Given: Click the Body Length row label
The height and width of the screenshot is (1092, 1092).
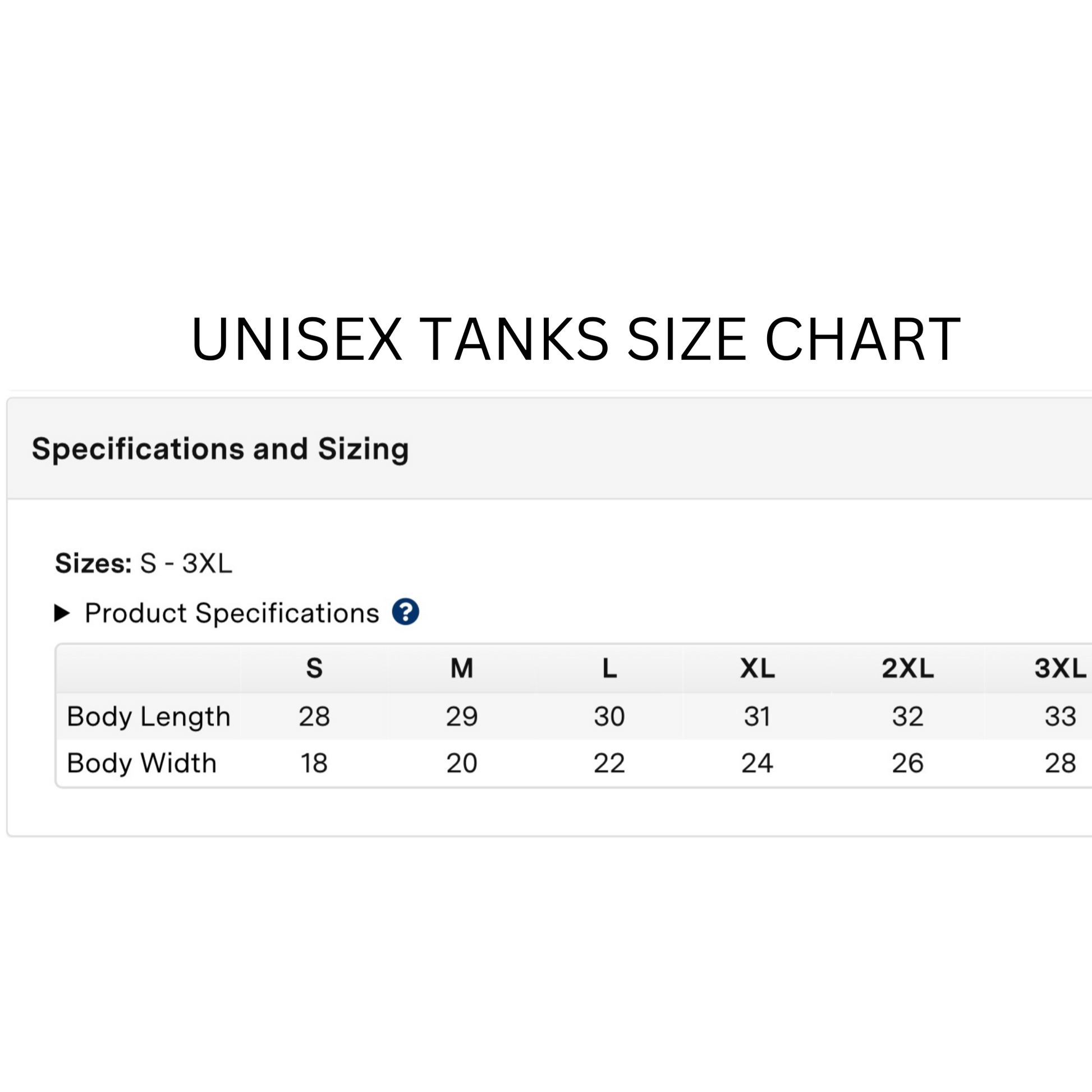Looking at the screenshot, I should 149,717.
